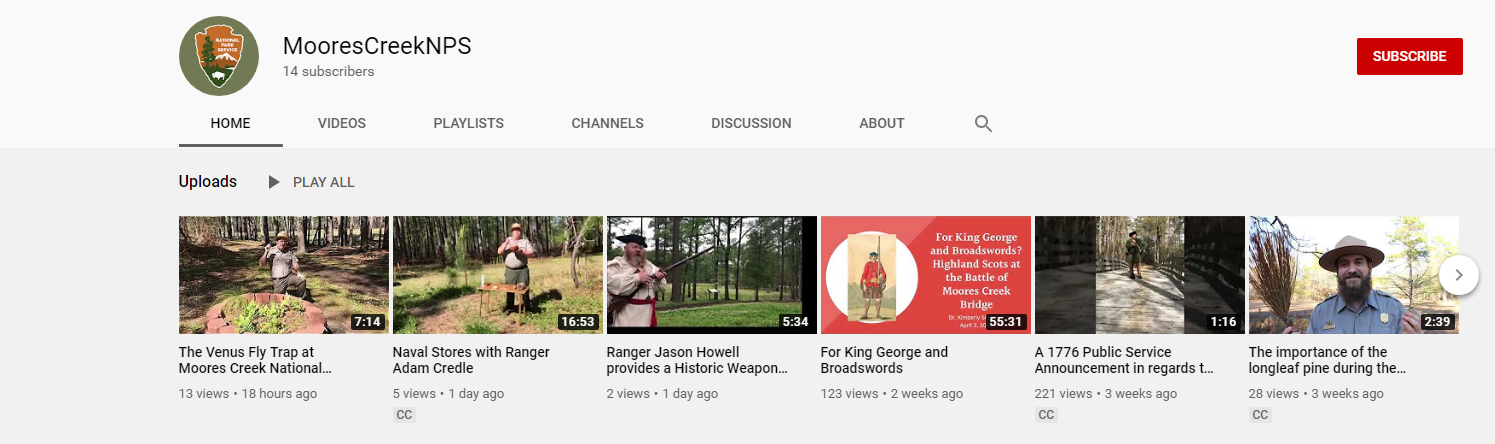Play the Naval Stores video thumbnail
This screenshot has height=444, width=1495.
point(498,275)
